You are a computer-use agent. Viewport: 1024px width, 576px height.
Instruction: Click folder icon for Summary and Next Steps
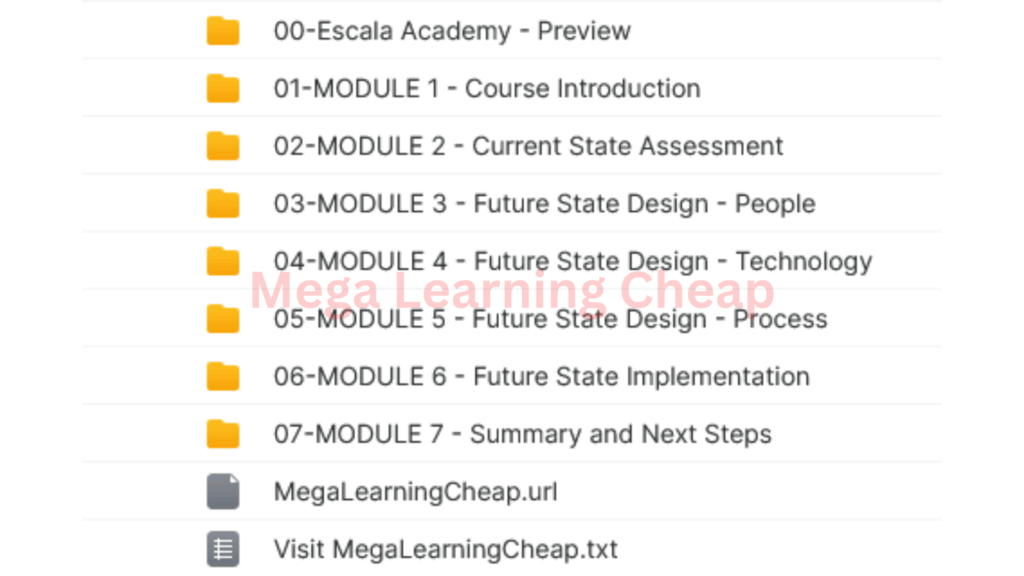click(223, 434)
